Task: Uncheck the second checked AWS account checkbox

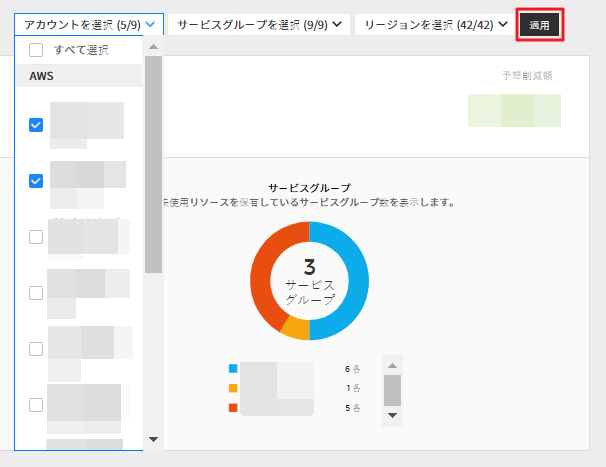Action: [36, 181]
